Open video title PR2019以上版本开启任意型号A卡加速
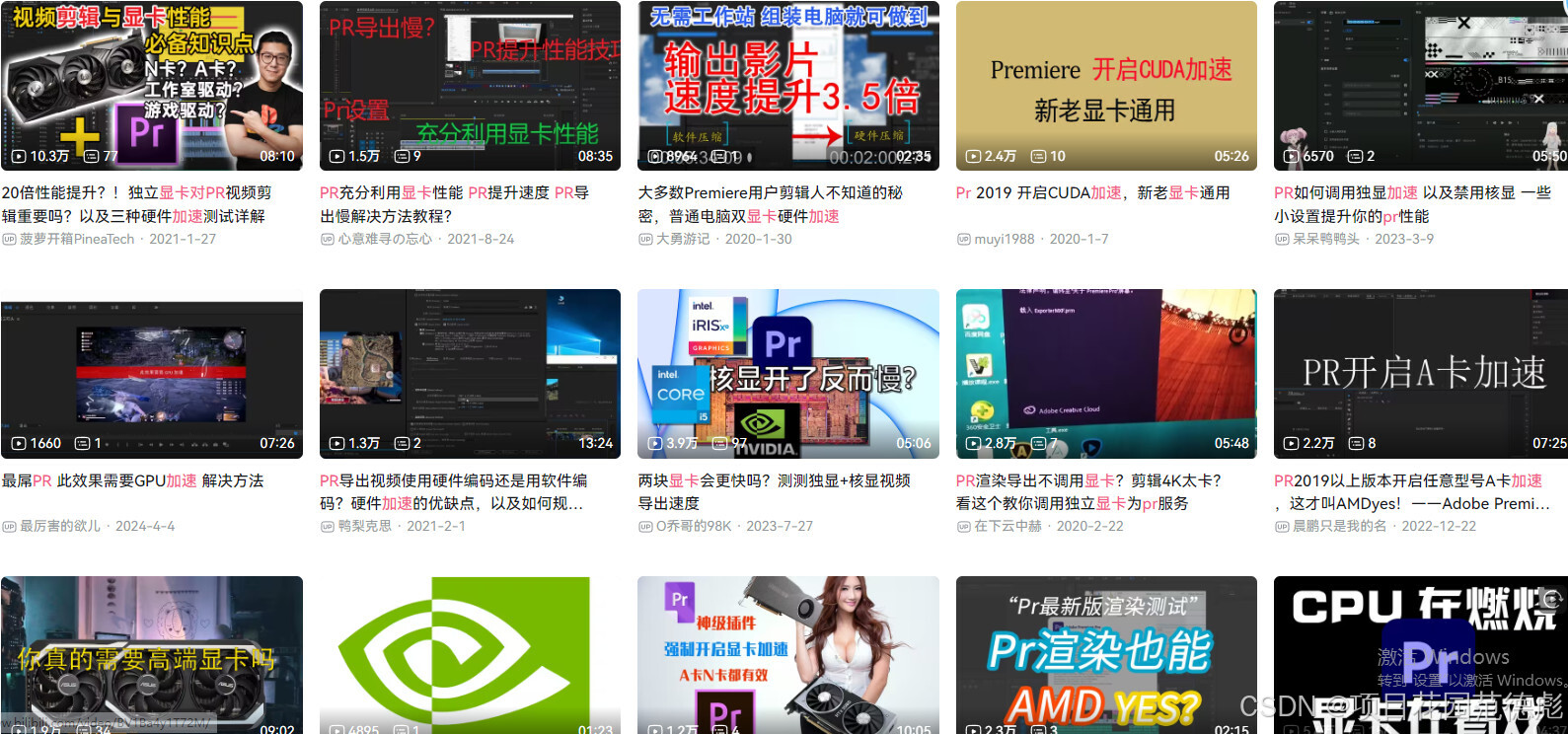Image resolution: width=1568 pixels, height=734 pixels. [x=1412, y=491]
